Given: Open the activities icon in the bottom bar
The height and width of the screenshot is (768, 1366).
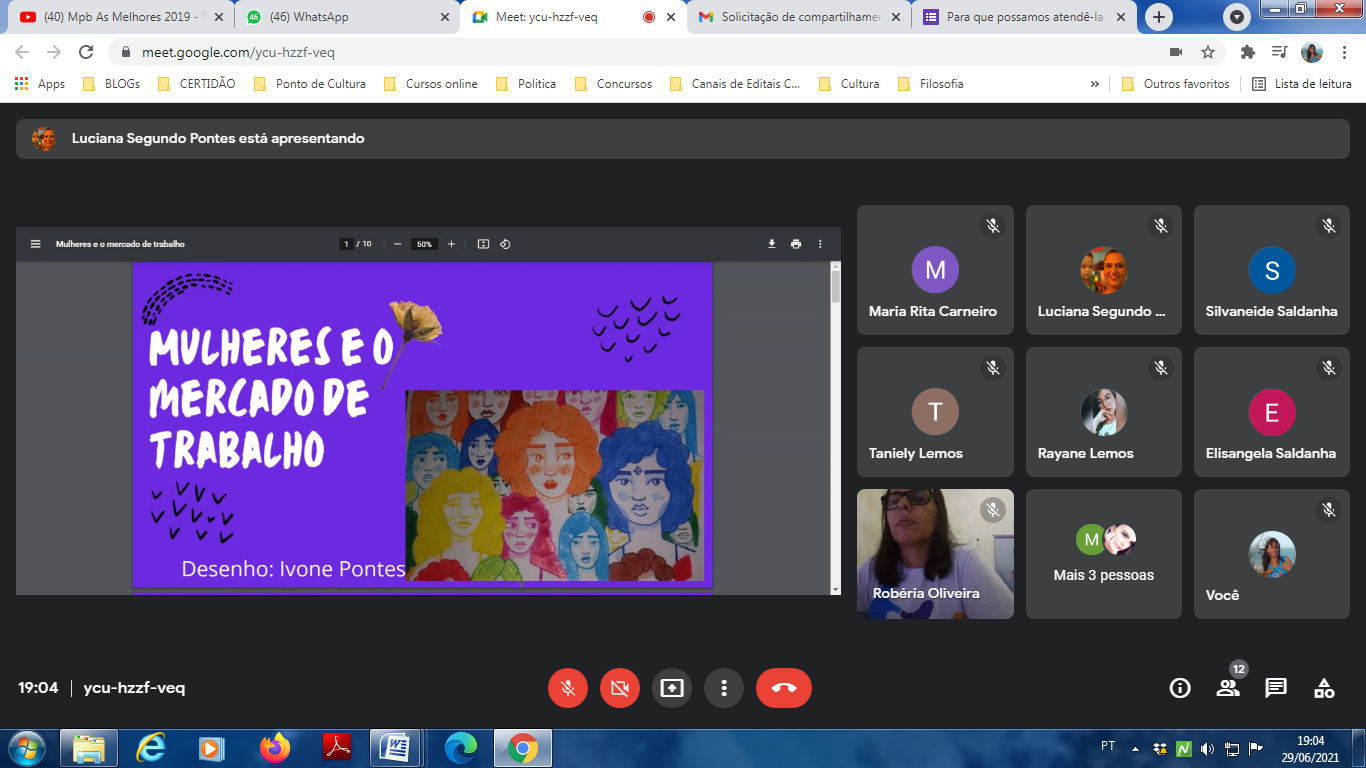Looking at the screenshot, I should tap(1324, 688).
